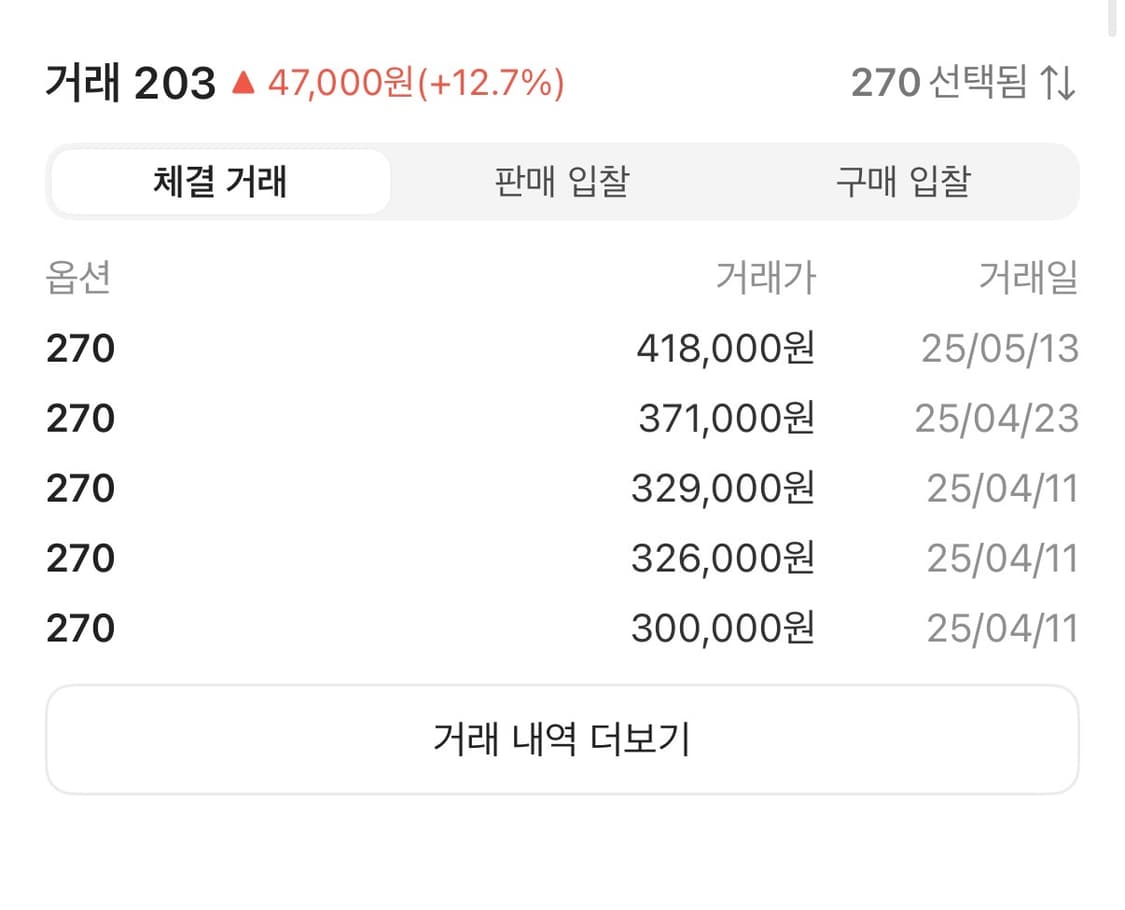Image resolution: width=1125 pixels, height=910 pixels.
Task: Click the size 270 label in first row
Action: (x=79, y=348)
